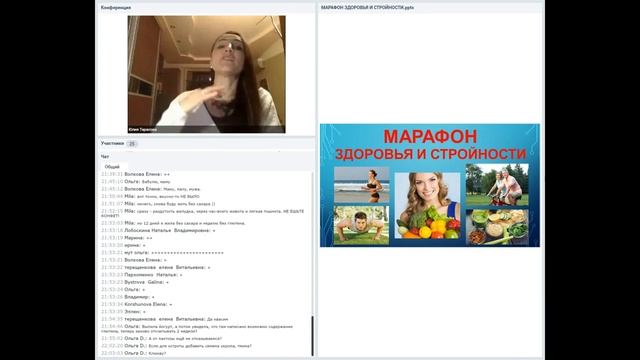640x360 pixels.
Task: Click Mila's message about без сахара at 21:51
Action: pyautogui.click(x=158, y=204)
